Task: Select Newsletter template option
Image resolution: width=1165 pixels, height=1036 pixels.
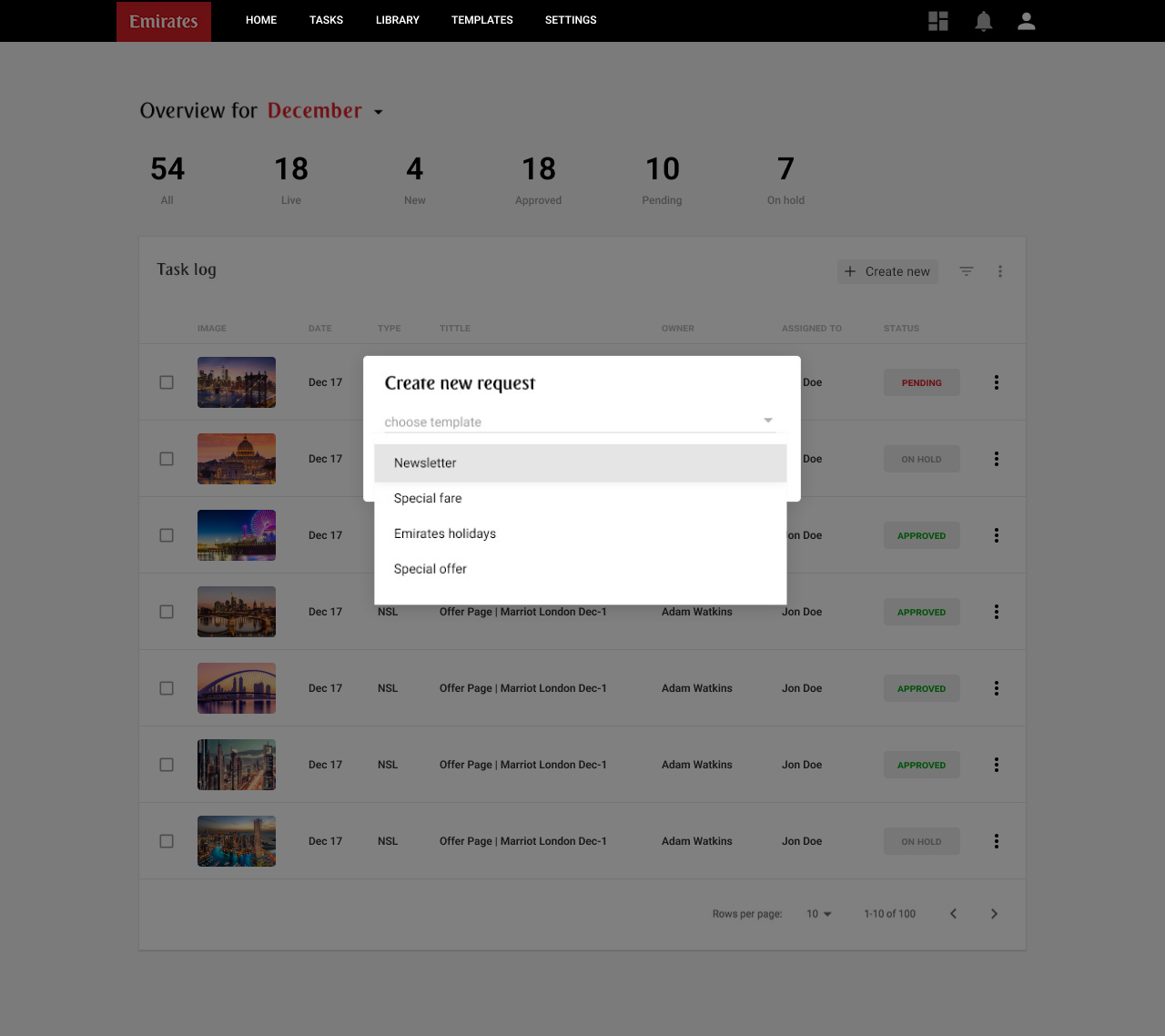Action: 581,463
